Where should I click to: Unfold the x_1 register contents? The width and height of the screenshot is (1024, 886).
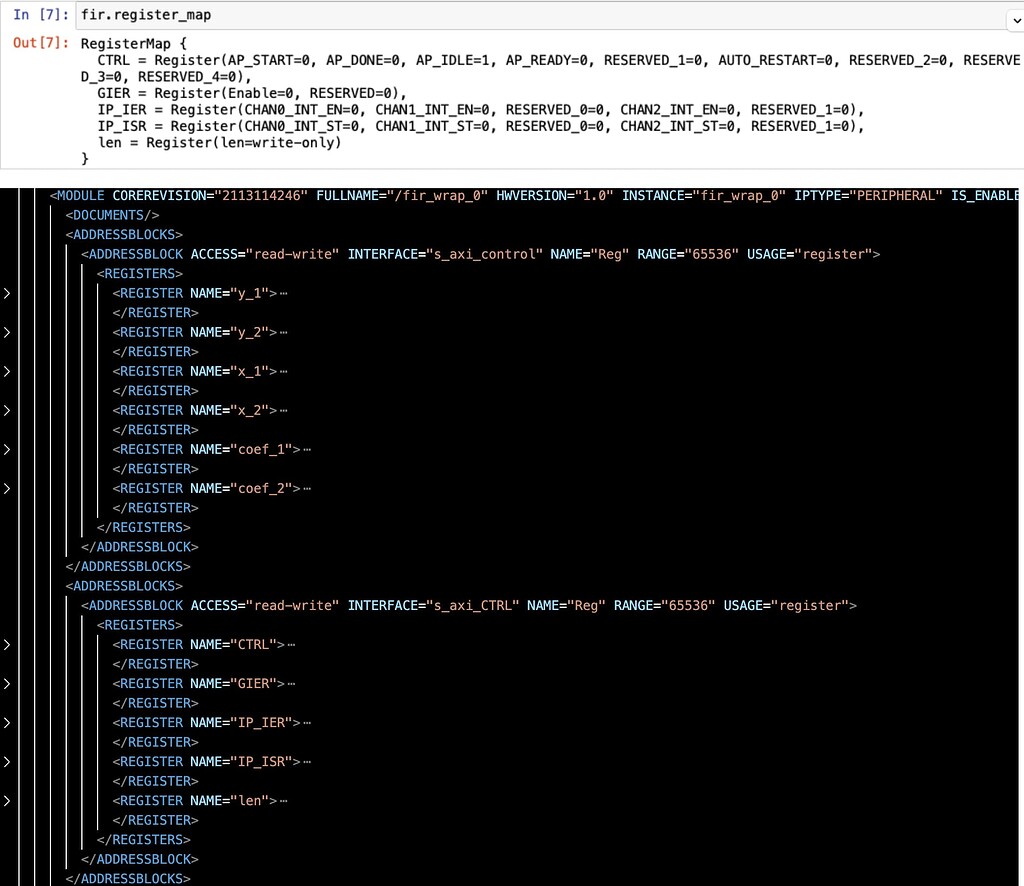tap(7, 370)
